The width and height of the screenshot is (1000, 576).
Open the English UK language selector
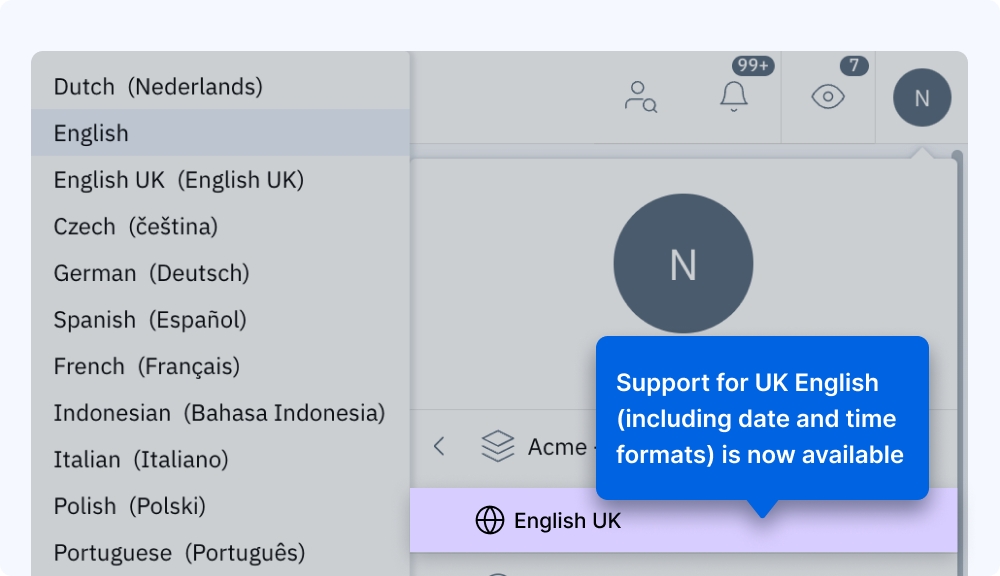click(x=567, y=520)
